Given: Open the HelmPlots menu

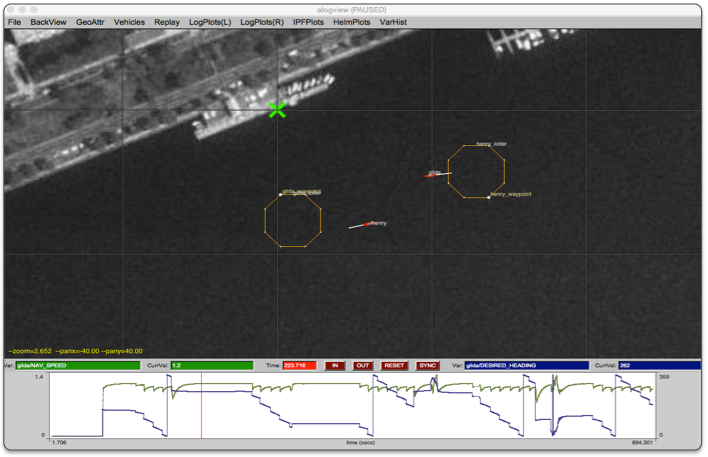Looking at the screenshot, I should pos(352,21).
